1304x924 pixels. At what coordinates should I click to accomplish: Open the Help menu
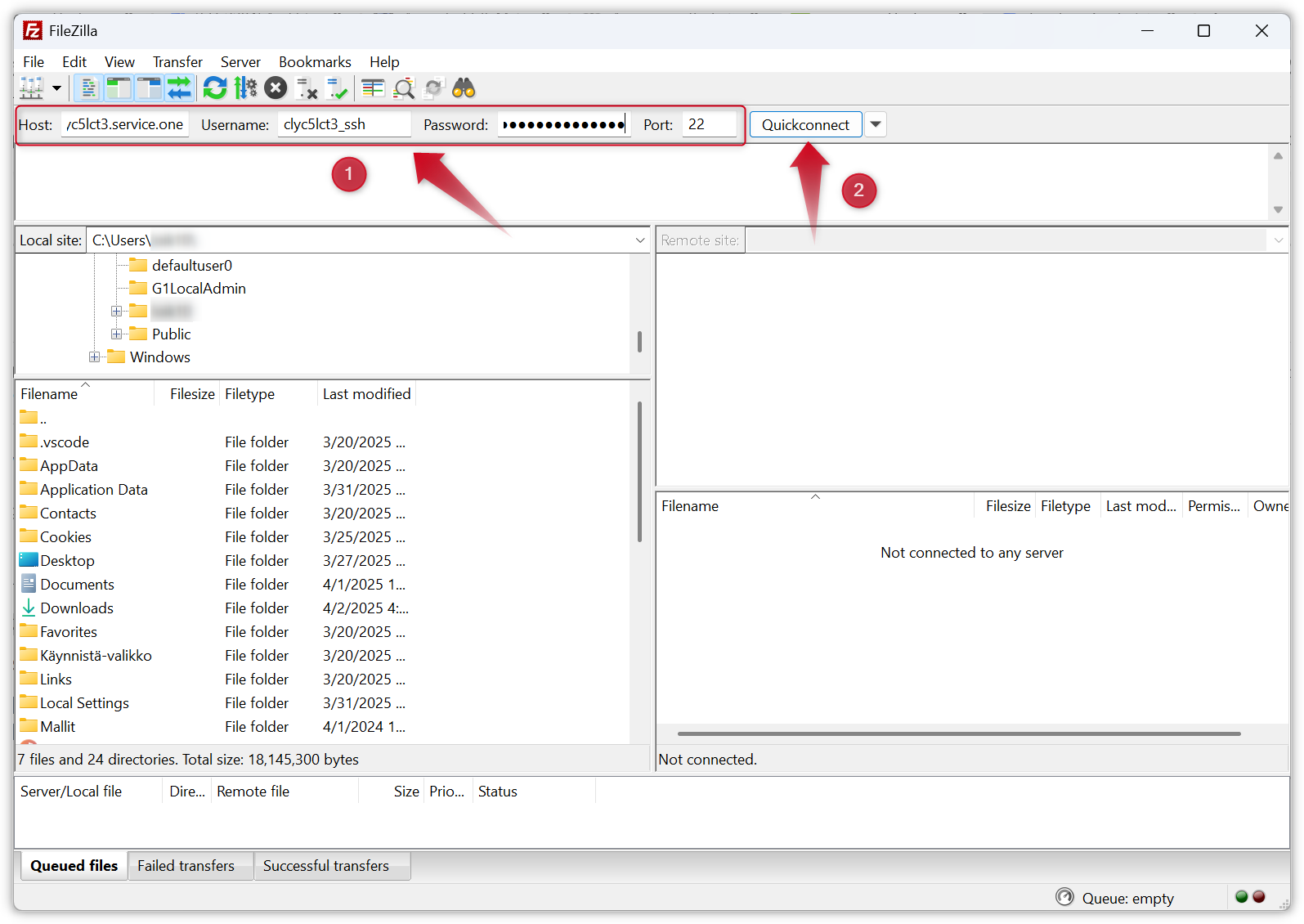tap(384, 62)
